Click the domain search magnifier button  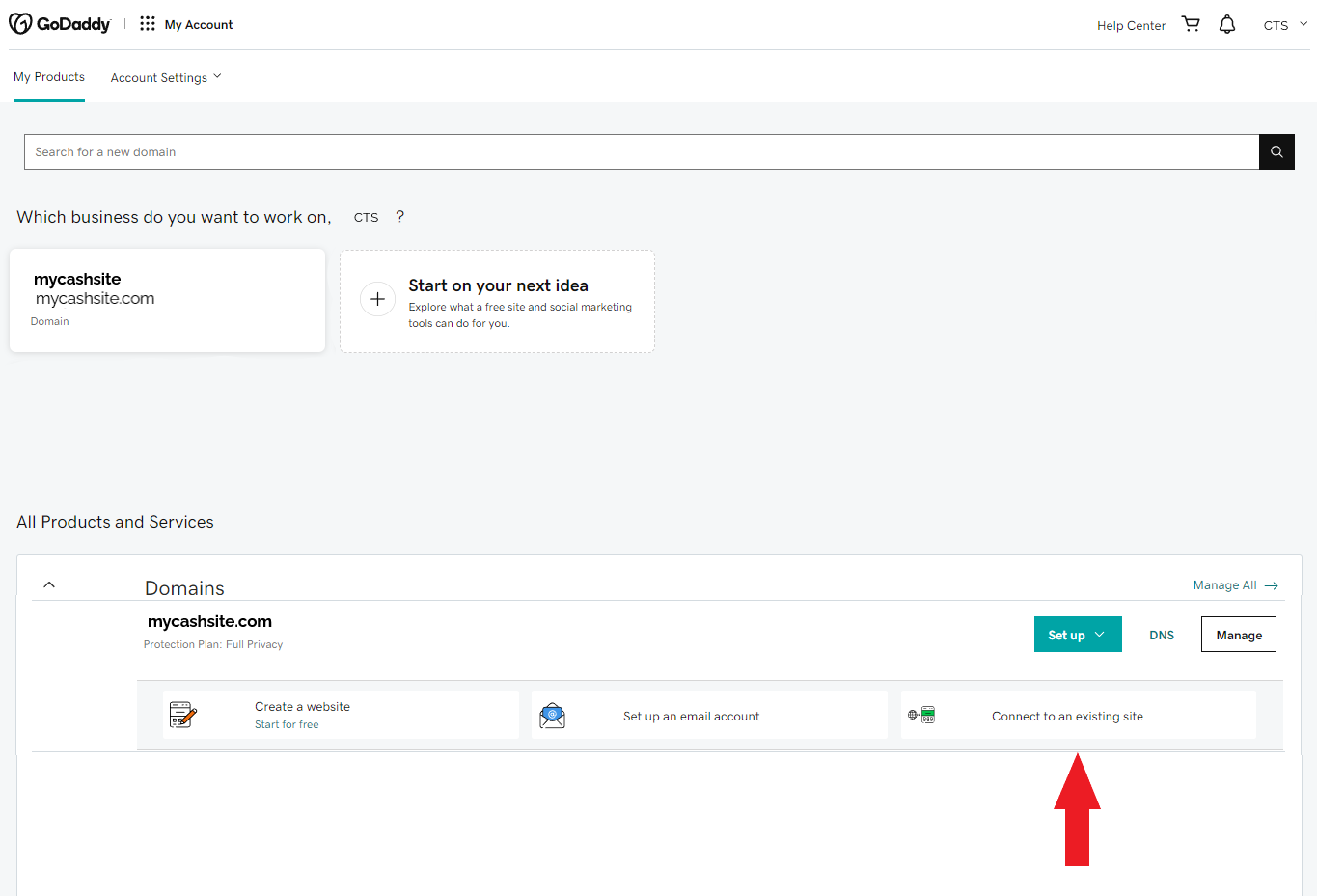[x=1276, y=152]
